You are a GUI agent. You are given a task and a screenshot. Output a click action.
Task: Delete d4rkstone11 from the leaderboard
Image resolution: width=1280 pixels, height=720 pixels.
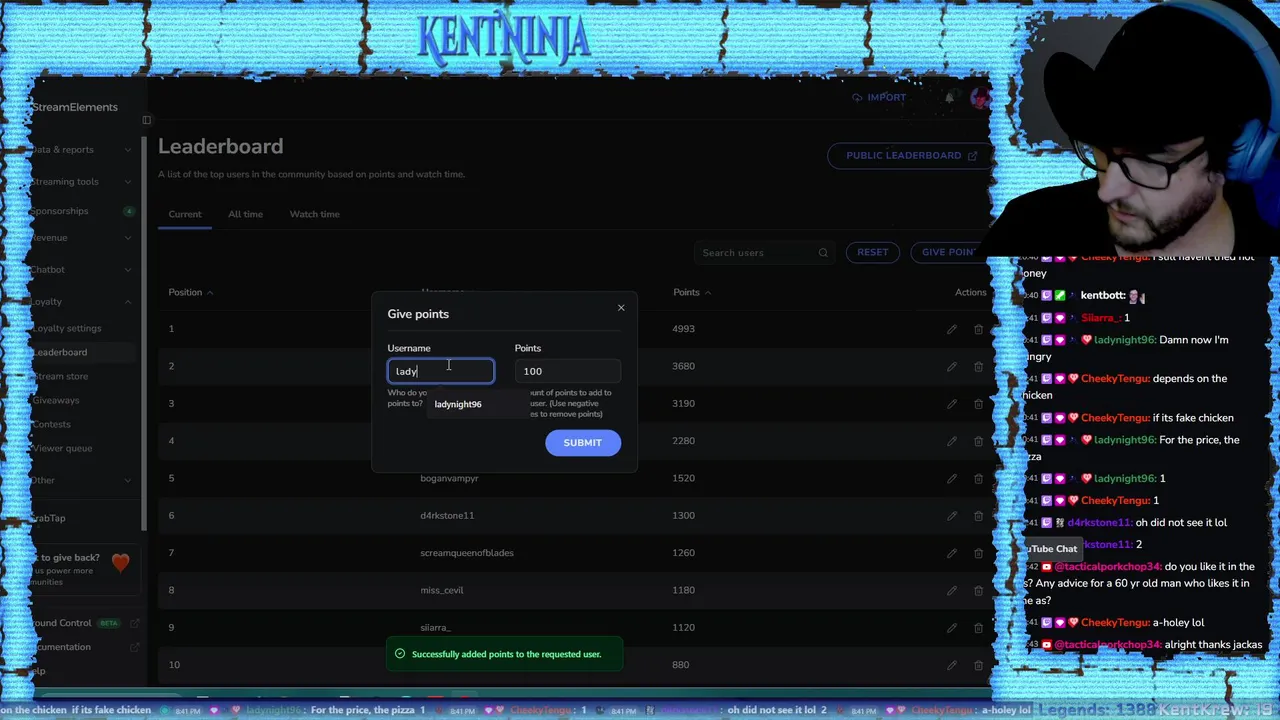(978, 516)
